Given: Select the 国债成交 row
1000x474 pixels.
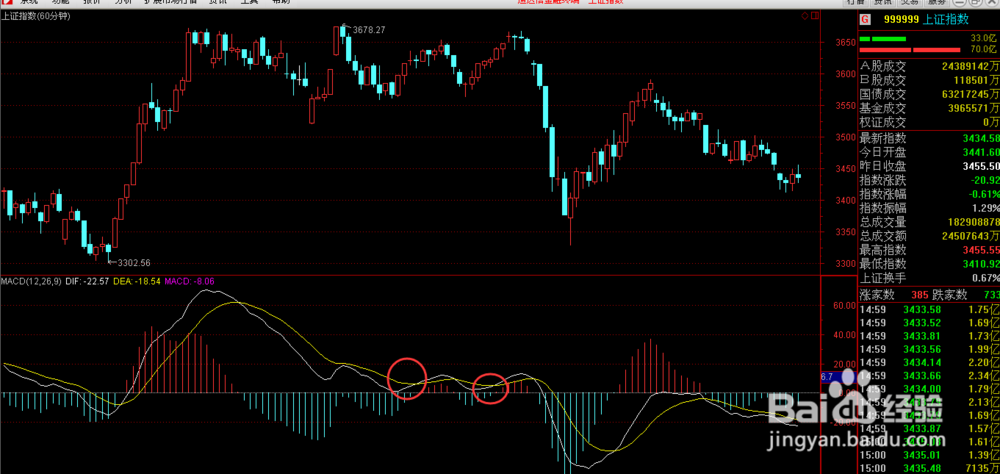Looking at the screenshot, I should pos(929,94).
